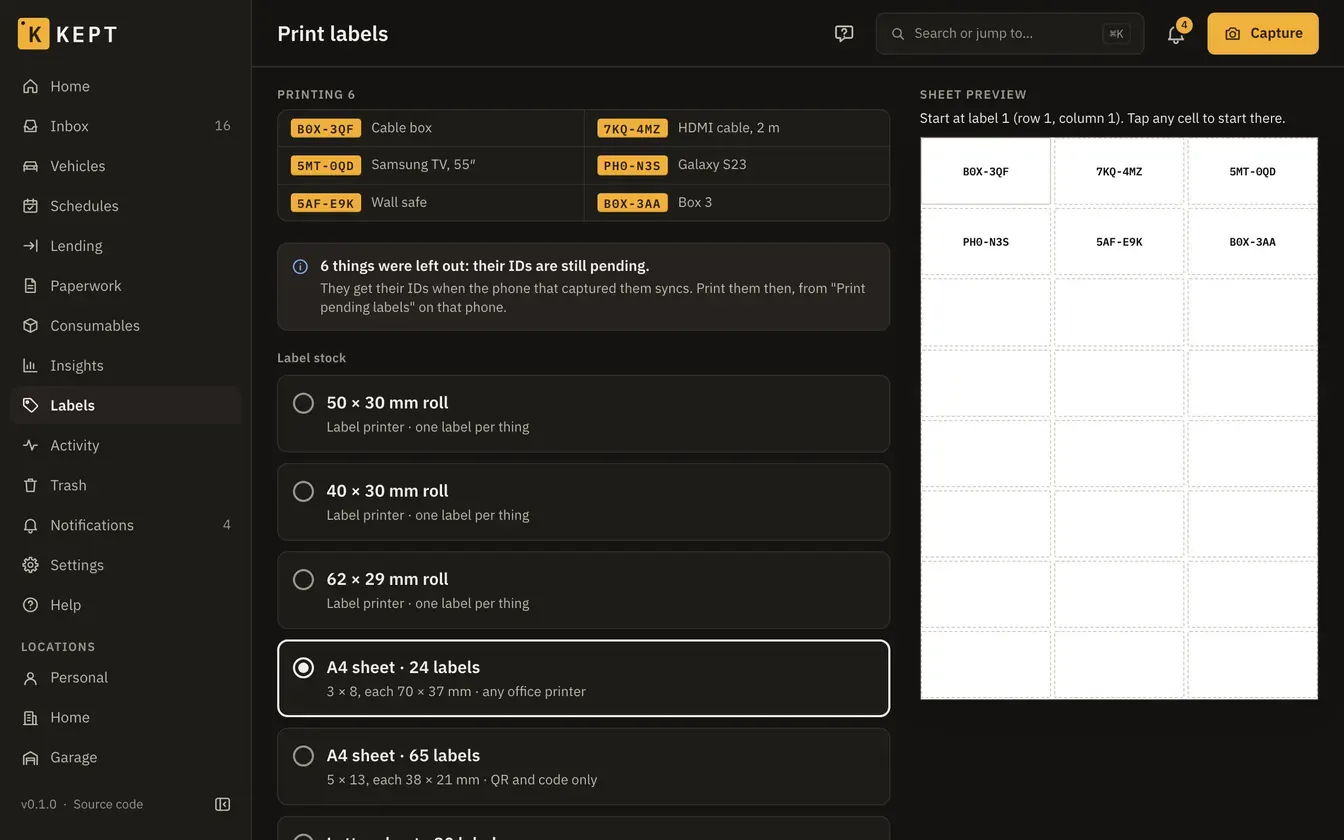Viewport: 1344px width, 840px height.
Task: Click the Activity pulse icon
Action: [31, 446]
